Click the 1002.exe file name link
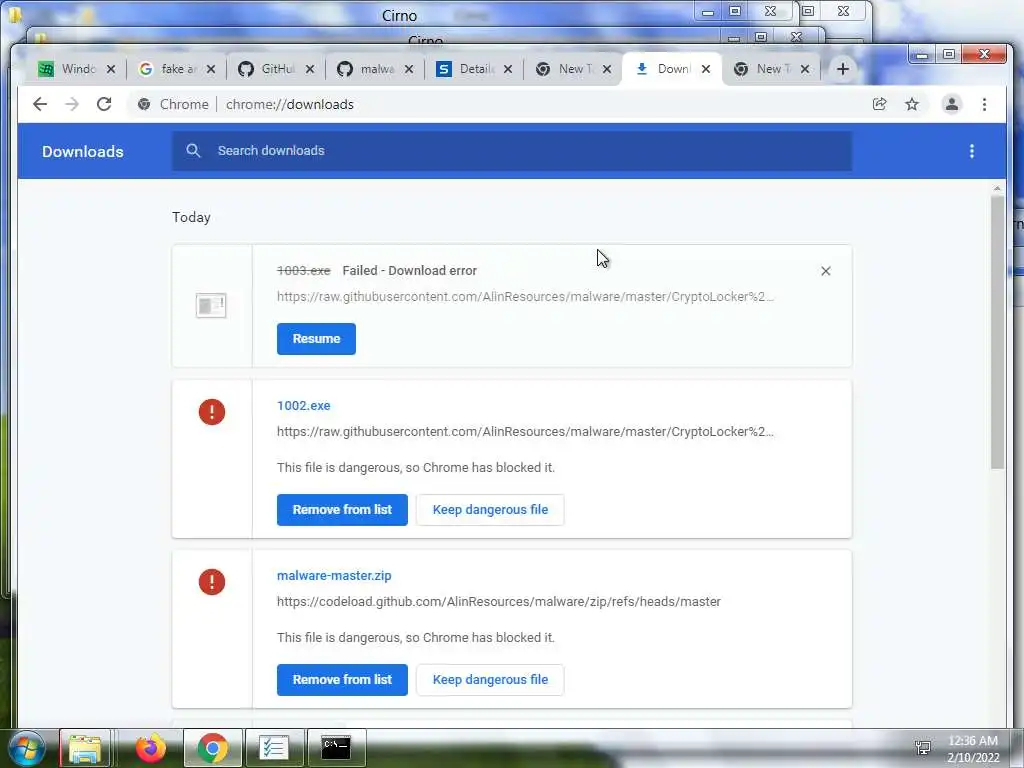Screen dimensions: 1024x768 tap(304, 406)
